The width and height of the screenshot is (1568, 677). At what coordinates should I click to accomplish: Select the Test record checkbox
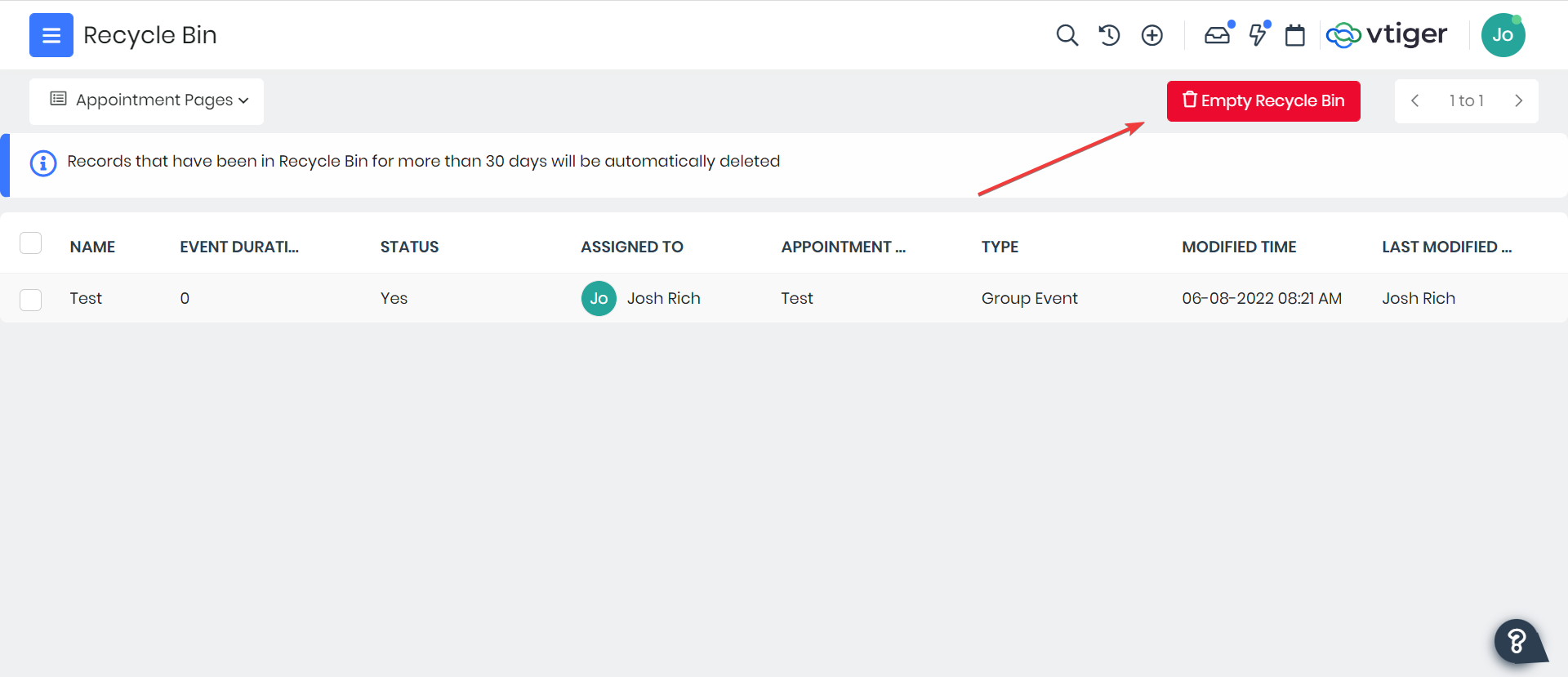point(31,299)
